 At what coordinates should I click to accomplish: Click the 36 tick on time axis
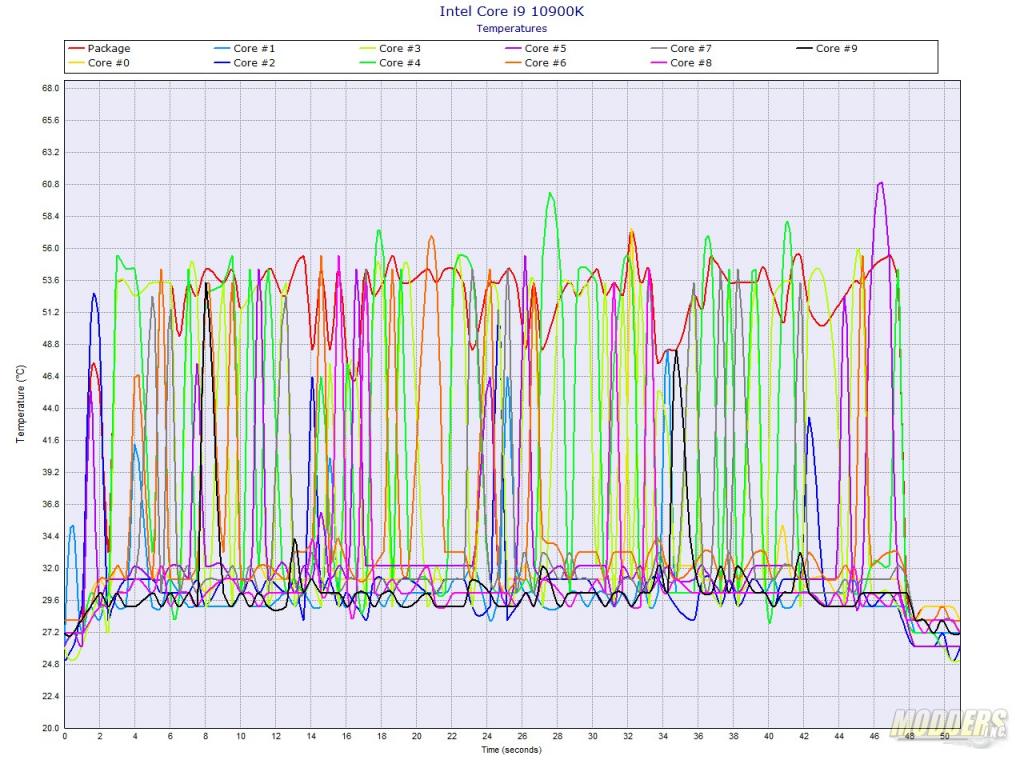pos(698,736)
